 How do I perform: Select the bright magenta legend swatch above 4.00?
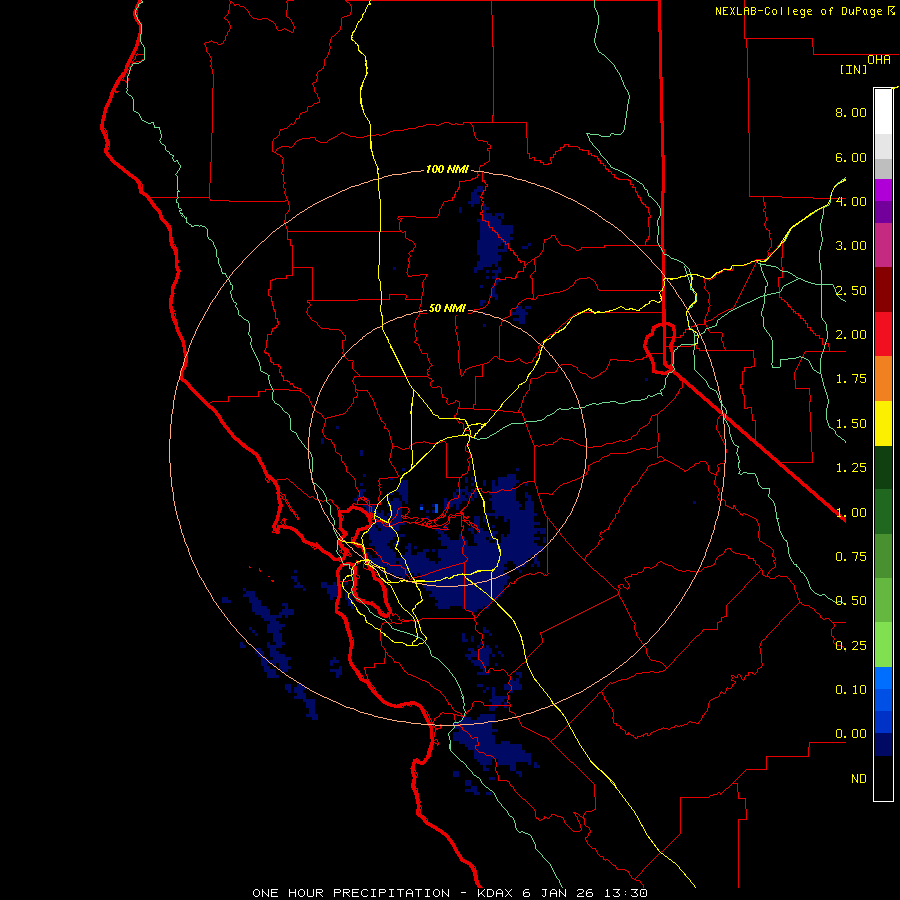(883, 190)
